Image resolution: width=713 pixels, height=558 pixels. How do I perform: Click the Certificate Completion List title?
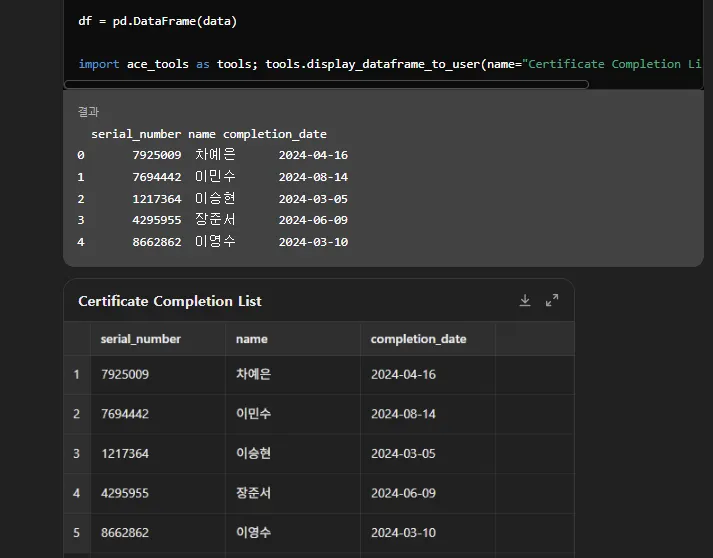tap(170, 301)
